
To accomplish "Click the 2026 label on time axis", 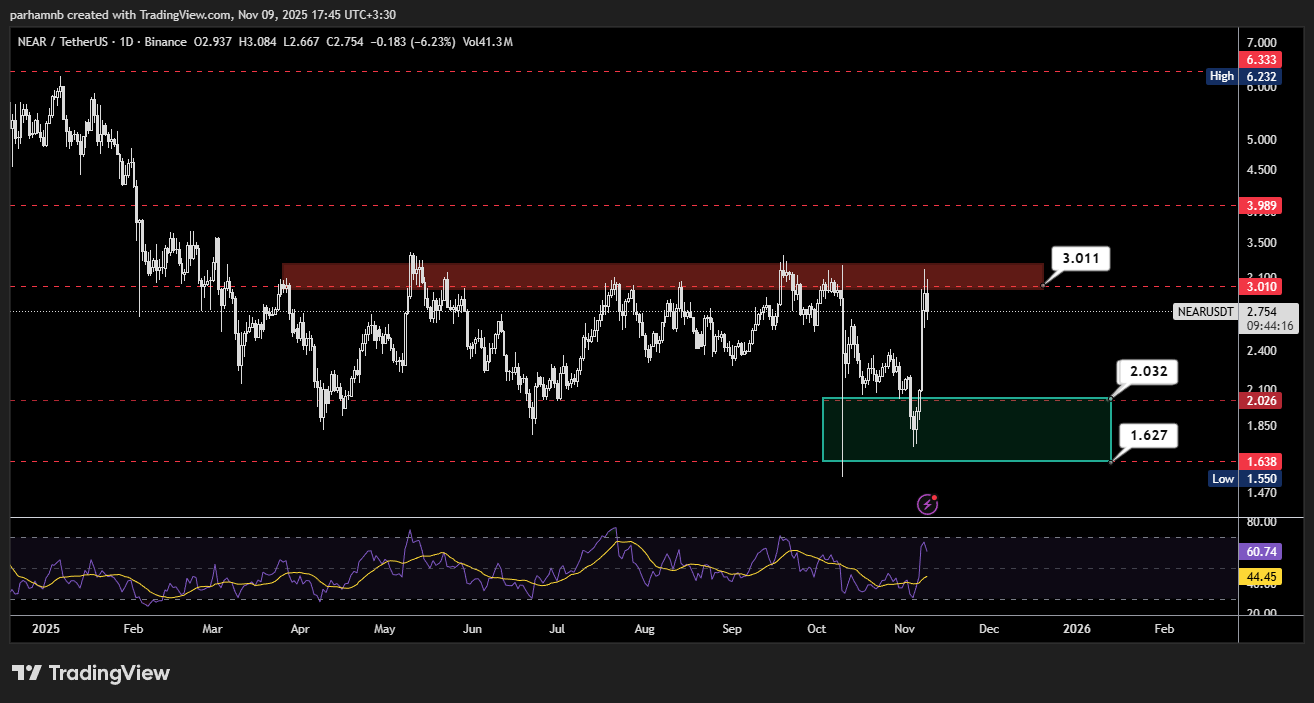I will (x=1077, y=629).
